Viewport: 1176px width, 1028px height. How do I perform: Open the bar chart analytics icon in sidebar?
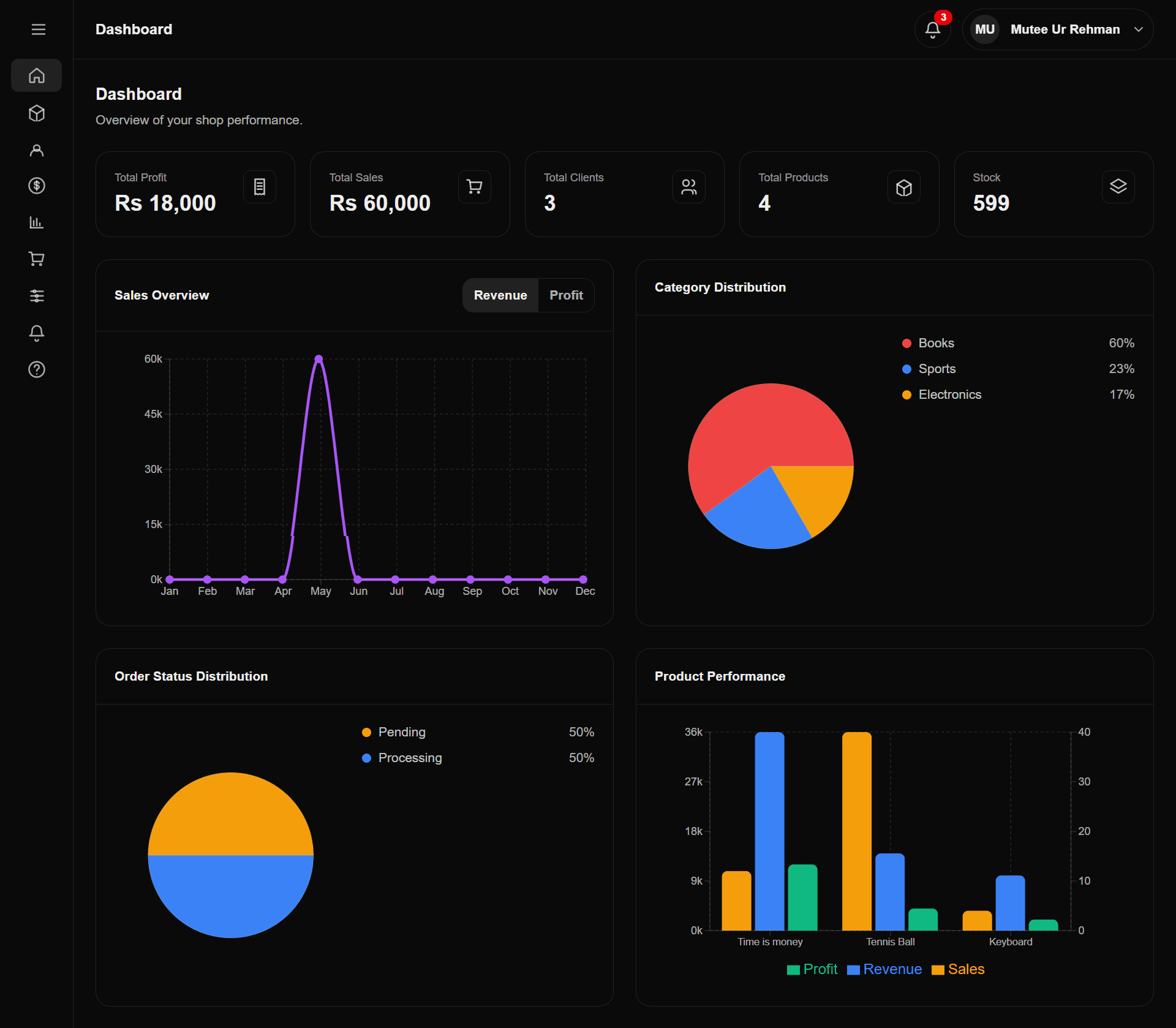[37, 222]
